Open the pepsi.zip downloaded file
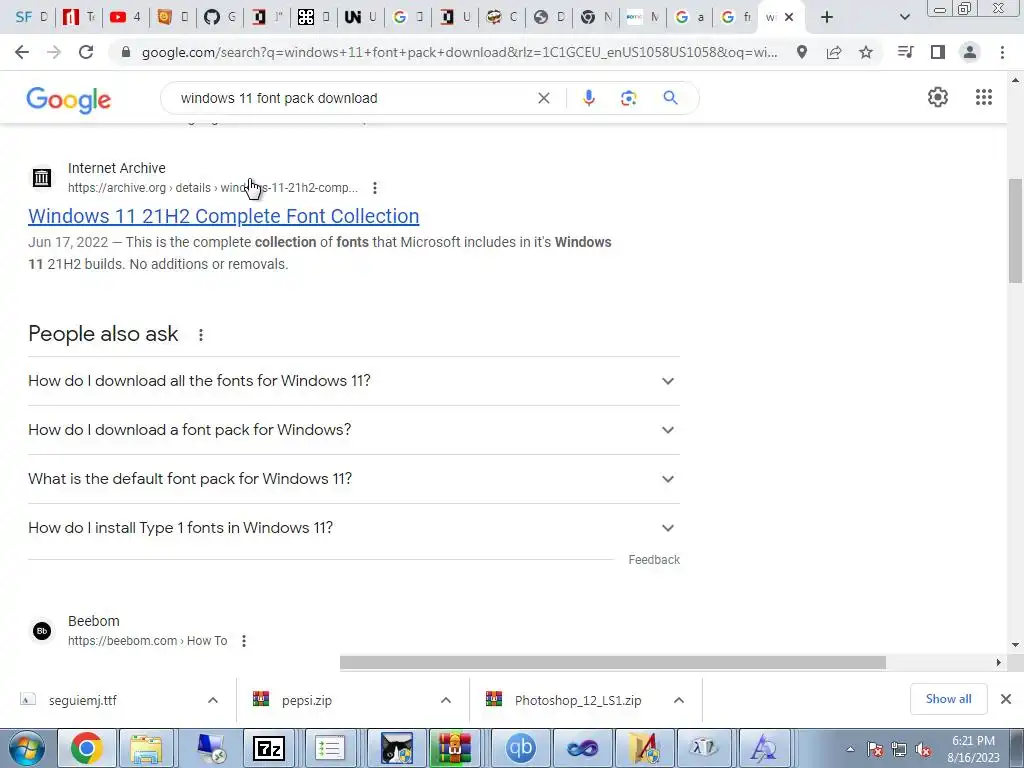 307,700
